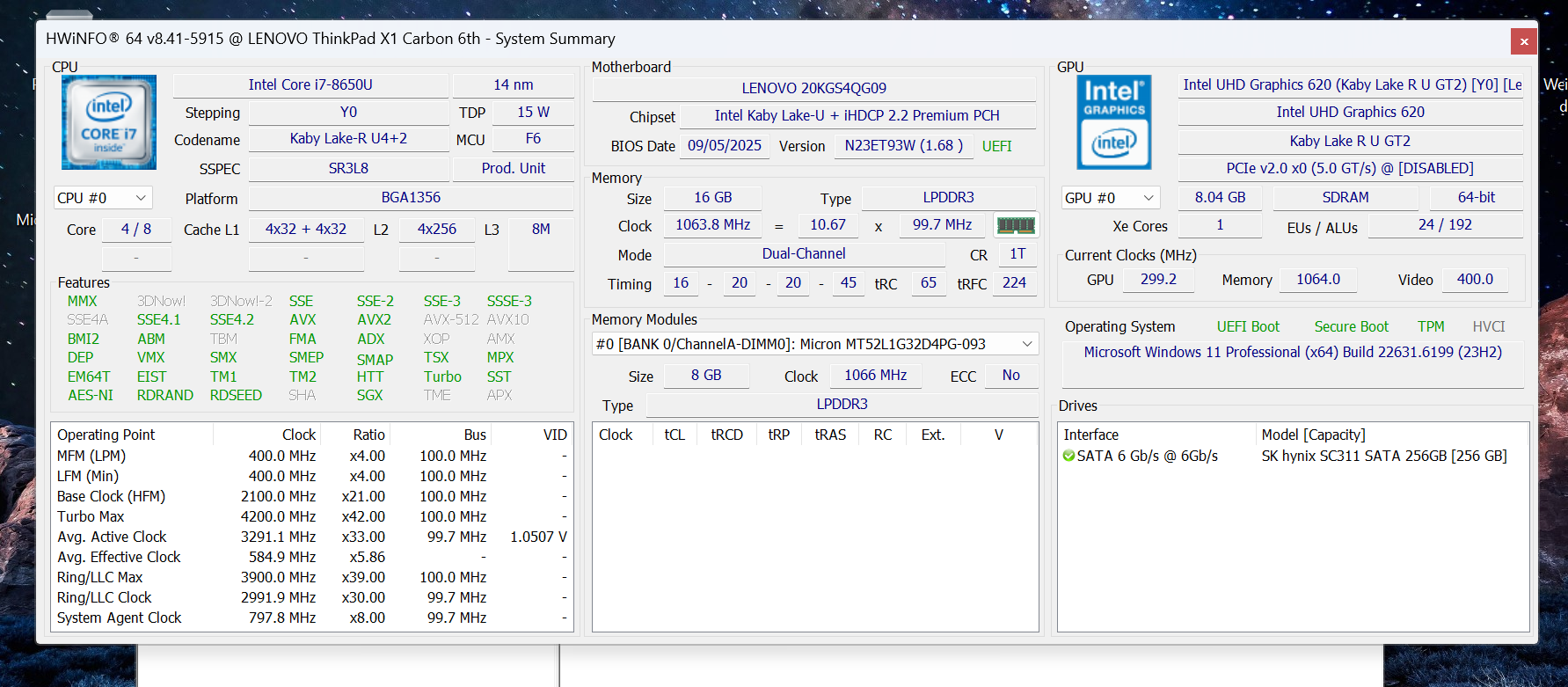Click the SR3L8 SSPEC value

click(348, 168)
